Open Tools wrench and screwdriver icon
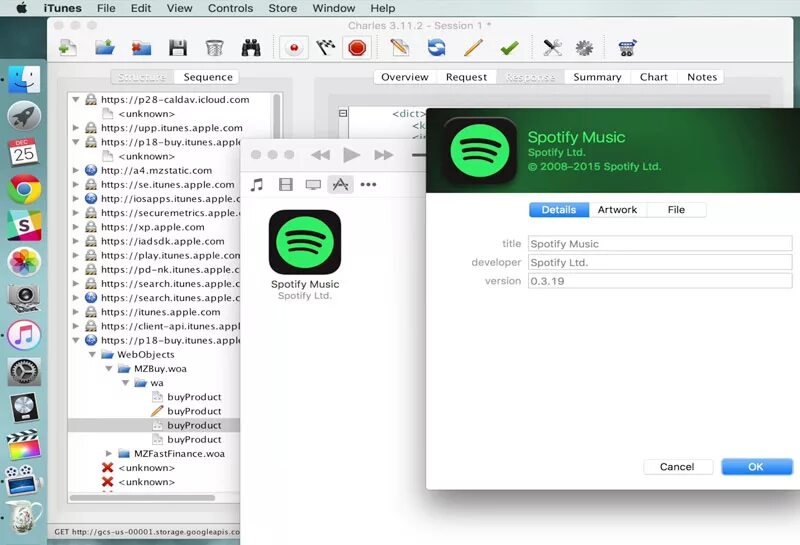The image size is (800, 545). (x=552, y=48)
